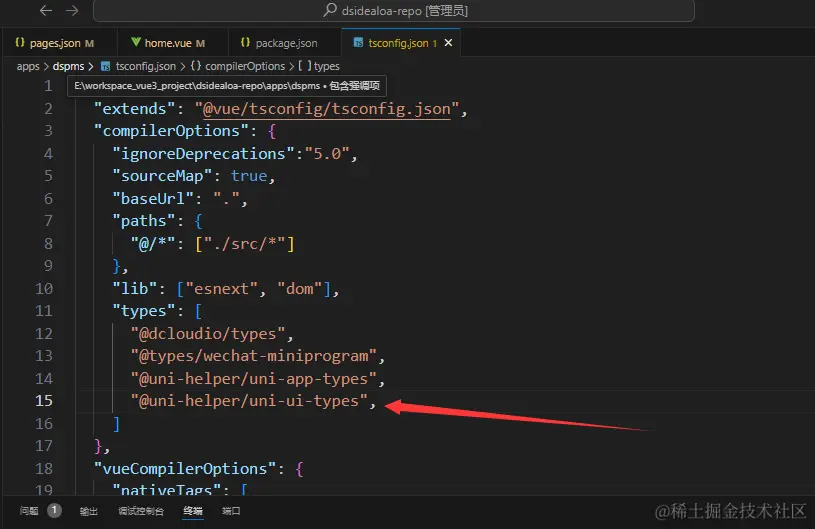The height and width of the screenshot is (529, 815).
Task: Click the "nativeTags" key text
Action: (166, 490)
